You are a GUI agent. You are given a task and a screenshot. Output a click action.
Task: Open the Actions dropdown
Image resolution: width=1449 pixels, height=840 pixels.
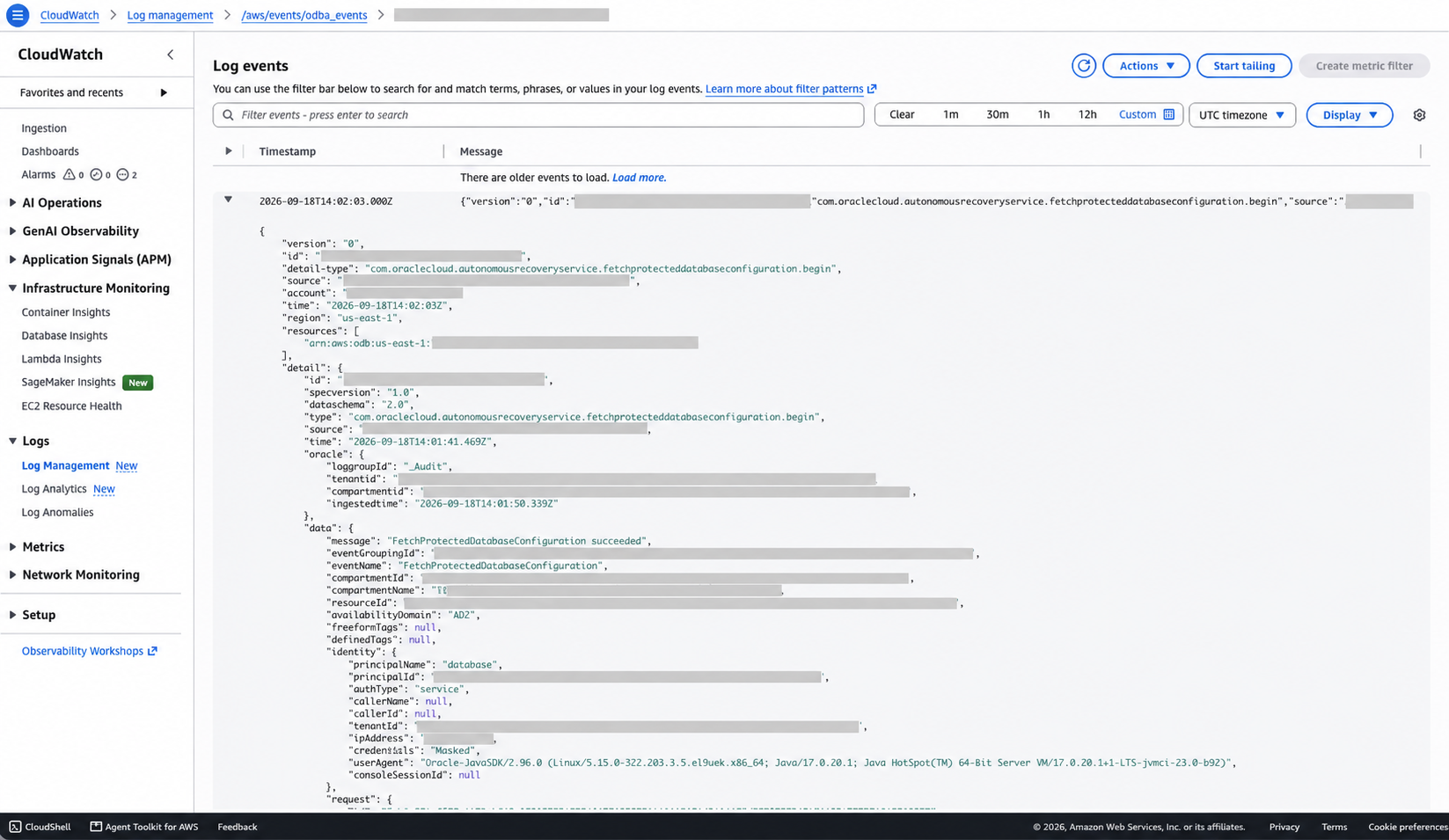1145,66
